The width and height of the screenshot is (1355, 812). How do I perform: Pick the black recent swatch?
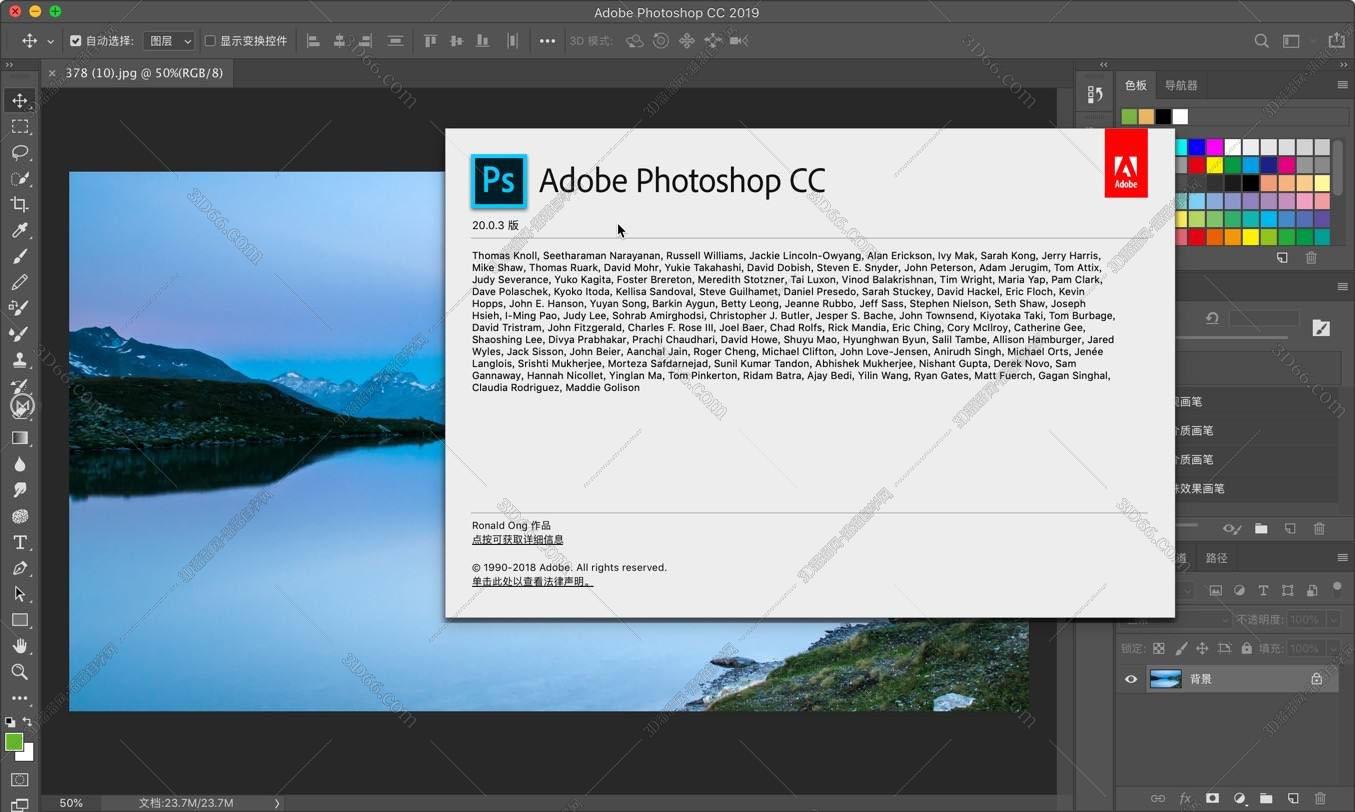1163,117
